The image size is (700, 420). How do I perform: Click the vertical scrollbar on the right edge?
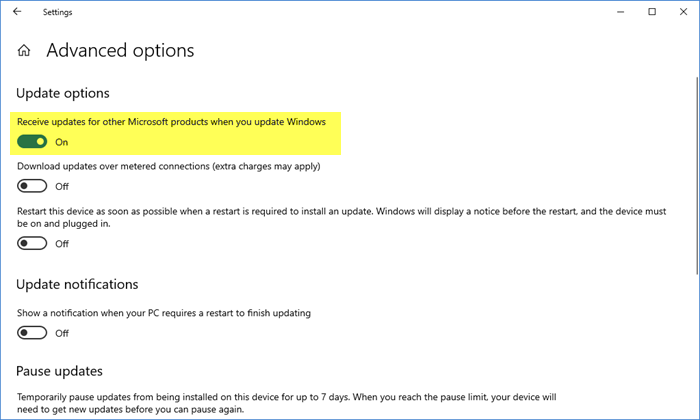(x=697, y=176)
